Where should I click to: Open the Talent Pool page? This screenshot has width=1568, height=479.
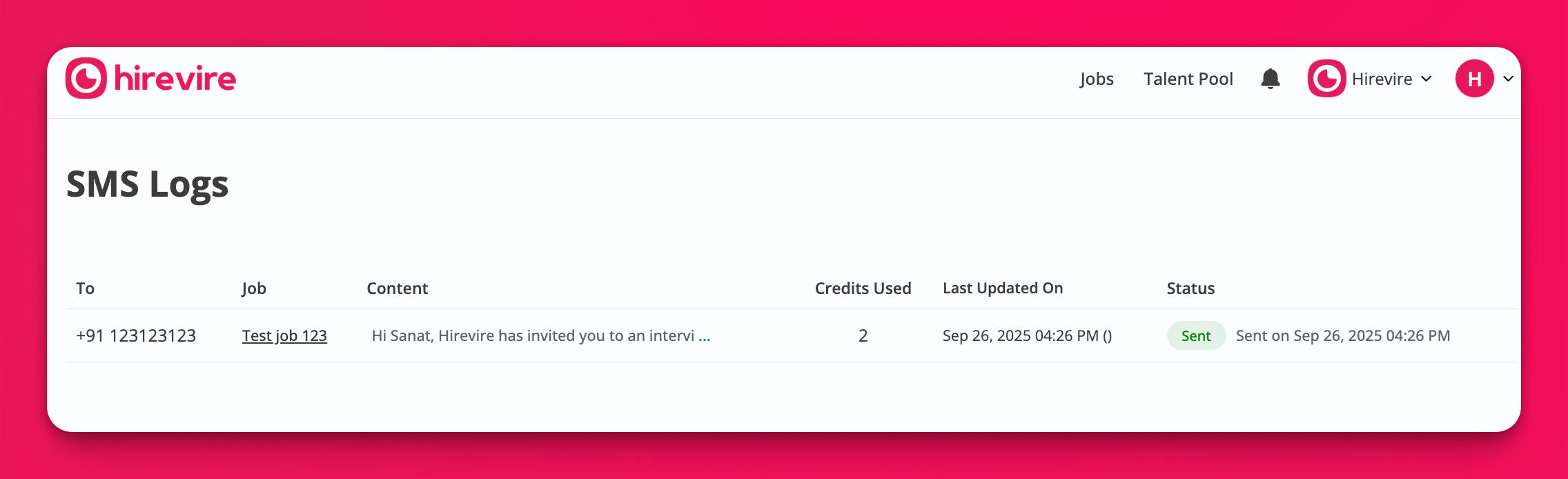[1188, 79]
